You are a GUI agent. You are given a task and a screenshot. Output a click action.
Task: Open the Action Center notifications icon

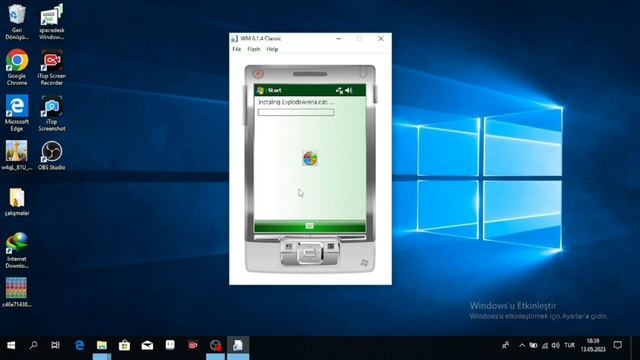coord(618,345)
